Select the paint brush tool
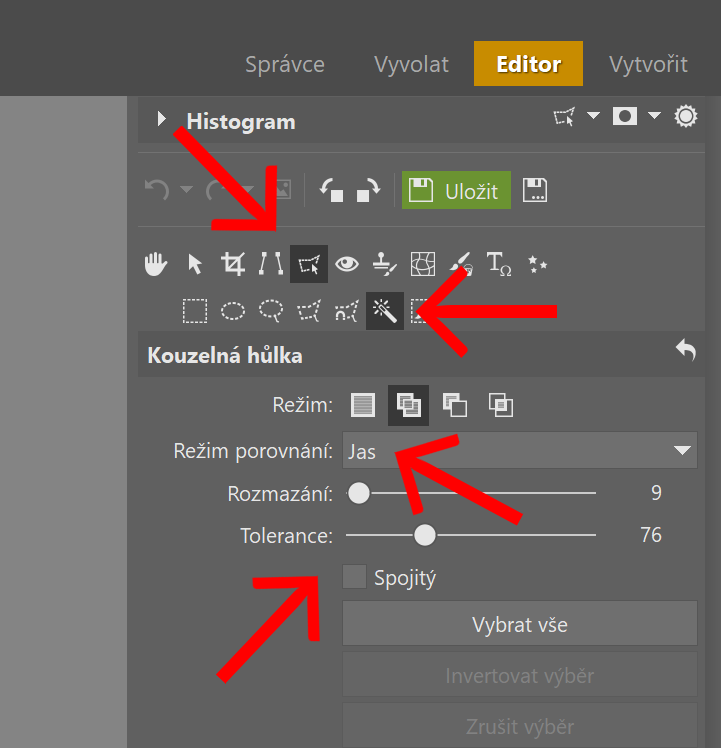The image size is (721, 748). 461,264
